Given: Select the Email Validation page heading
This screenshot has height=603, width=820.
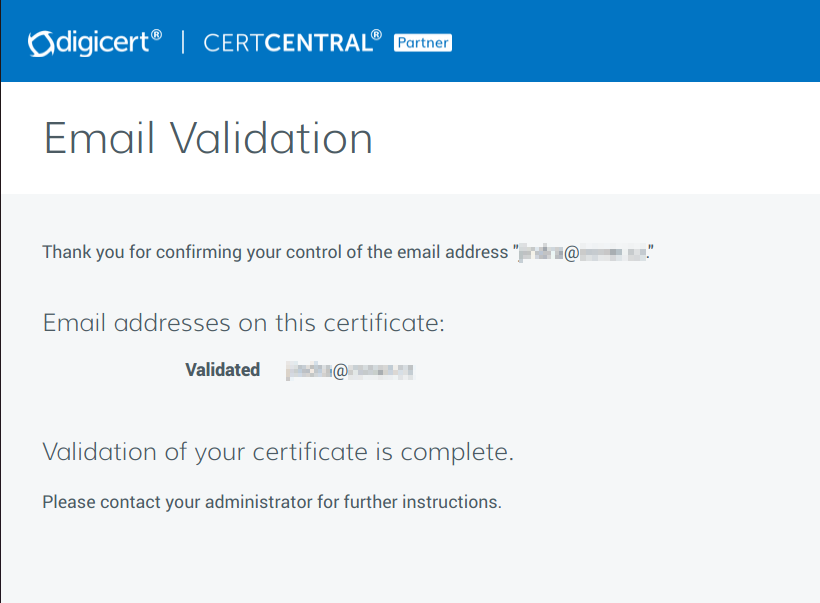Looking at the screenshot, I should (x=208, y=138).
